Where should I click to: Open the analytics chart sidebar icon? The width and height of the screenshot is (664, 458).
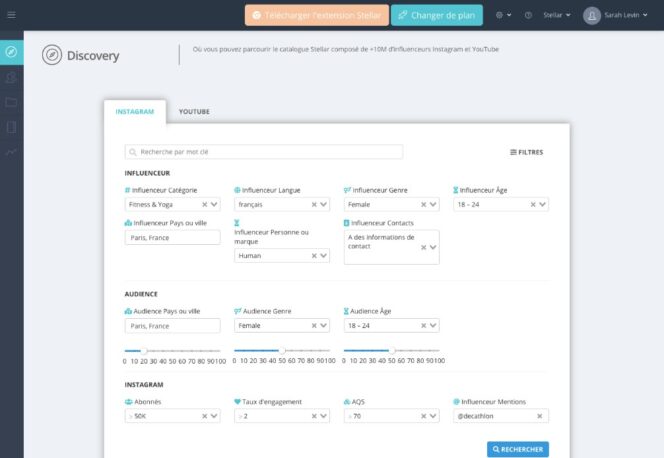[11, 152]
